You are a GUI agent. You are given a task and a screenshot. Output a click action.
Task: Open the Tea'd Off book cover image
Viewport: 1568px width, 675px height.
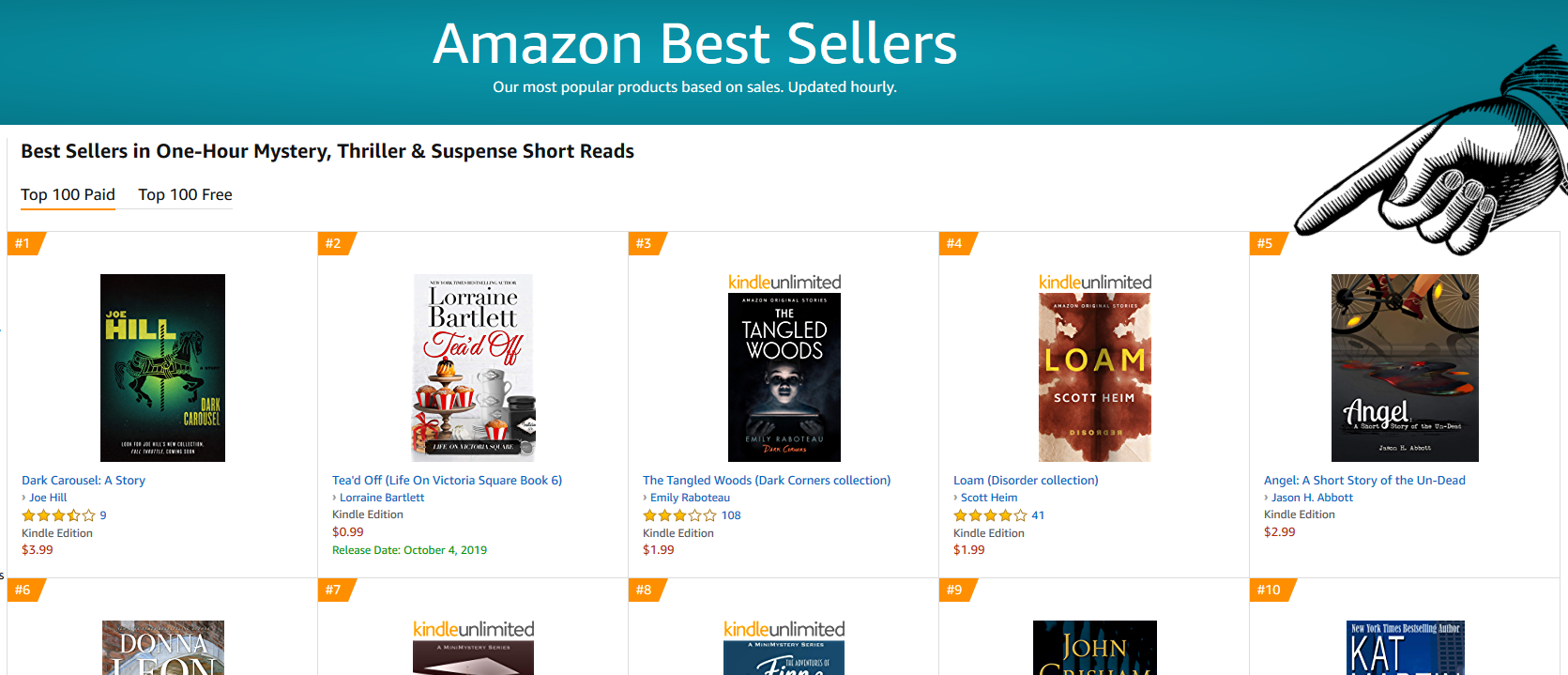[474, 367]
